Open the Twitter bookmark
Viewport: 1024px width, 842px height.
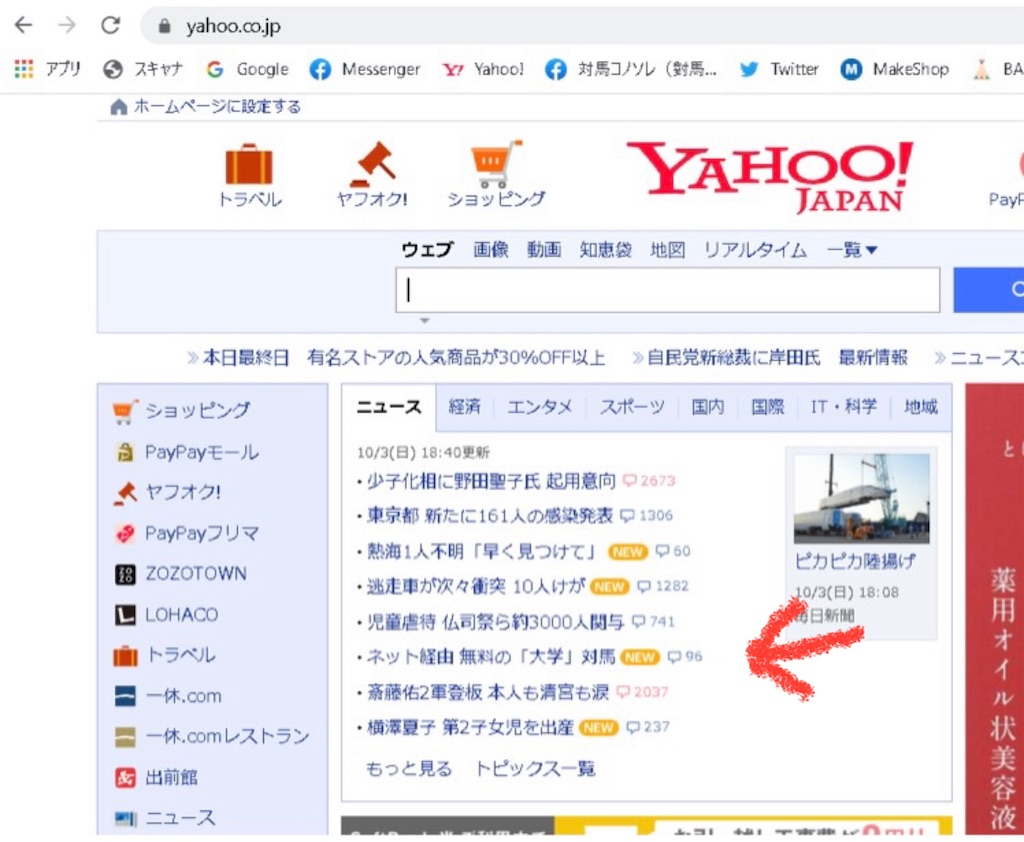pyautogui.click(x=779, y=69)
